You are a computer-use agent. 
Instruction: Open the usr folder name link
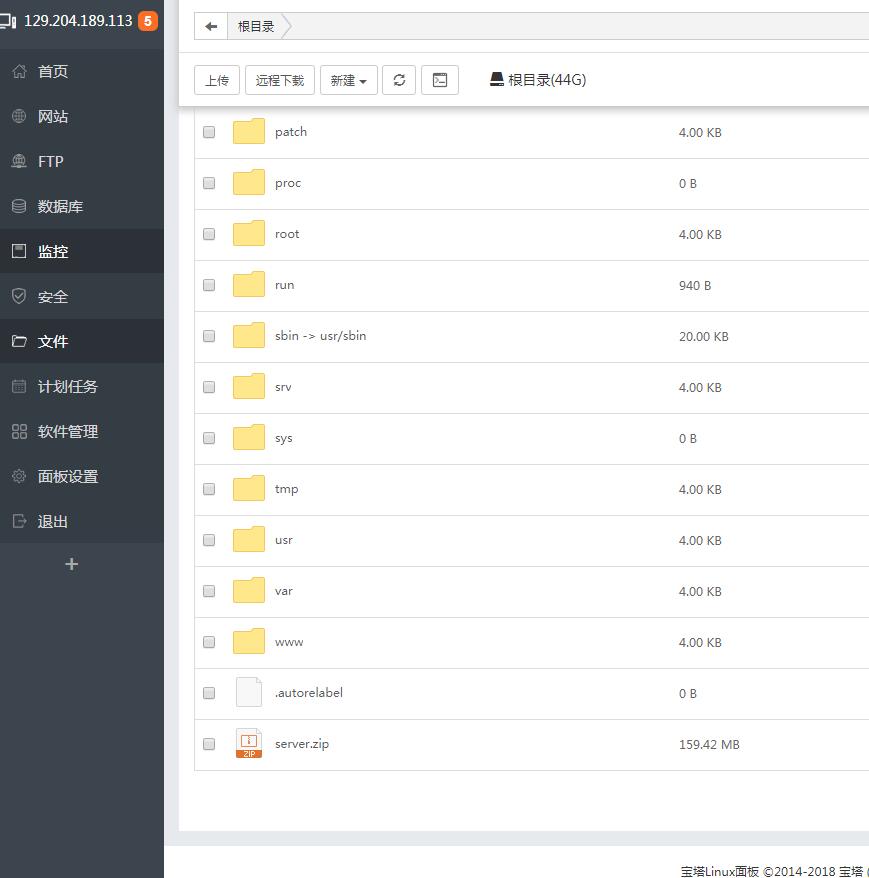[284, 540]
